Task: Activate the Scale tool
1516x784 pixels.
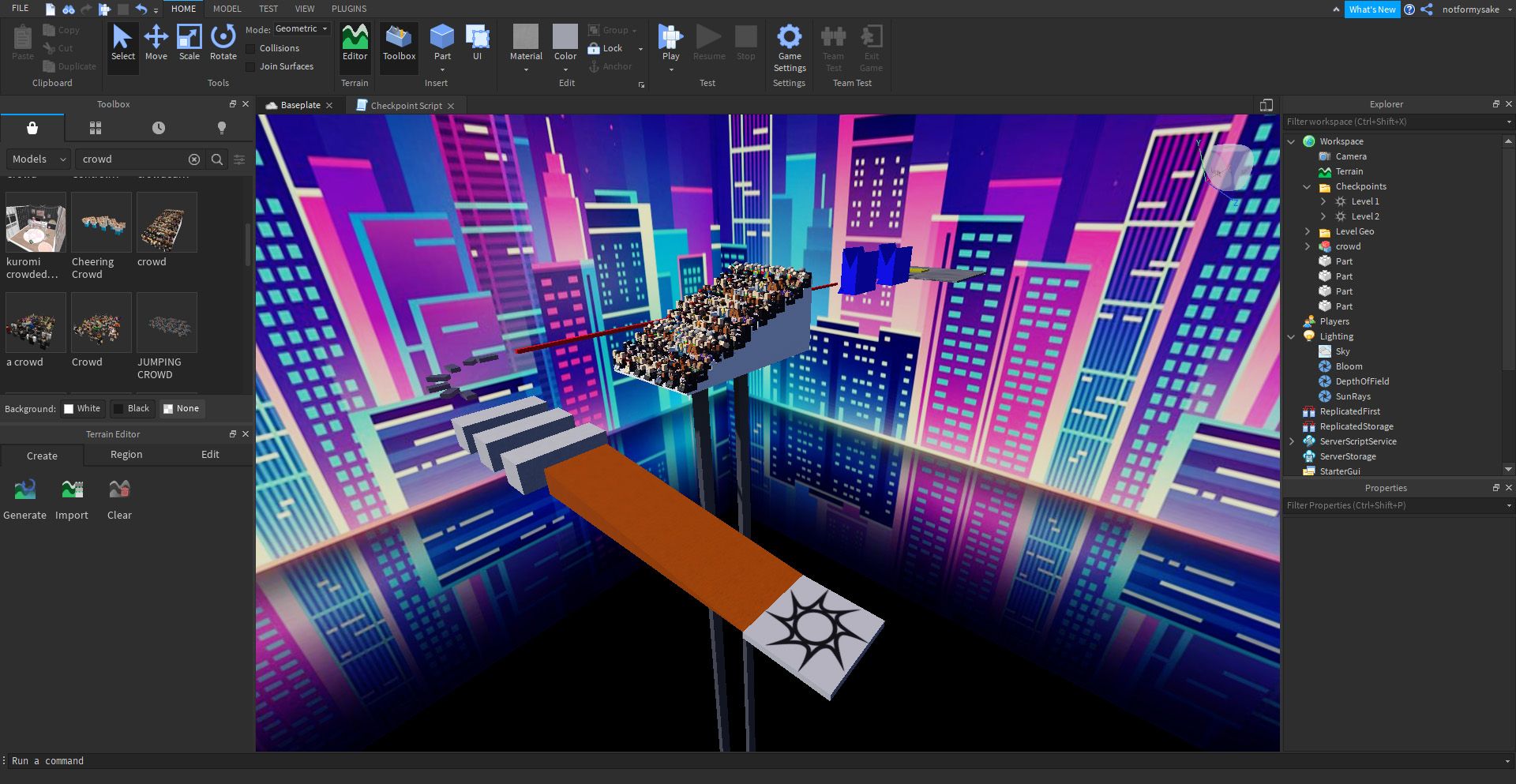Action: click(x=189, y=43)
